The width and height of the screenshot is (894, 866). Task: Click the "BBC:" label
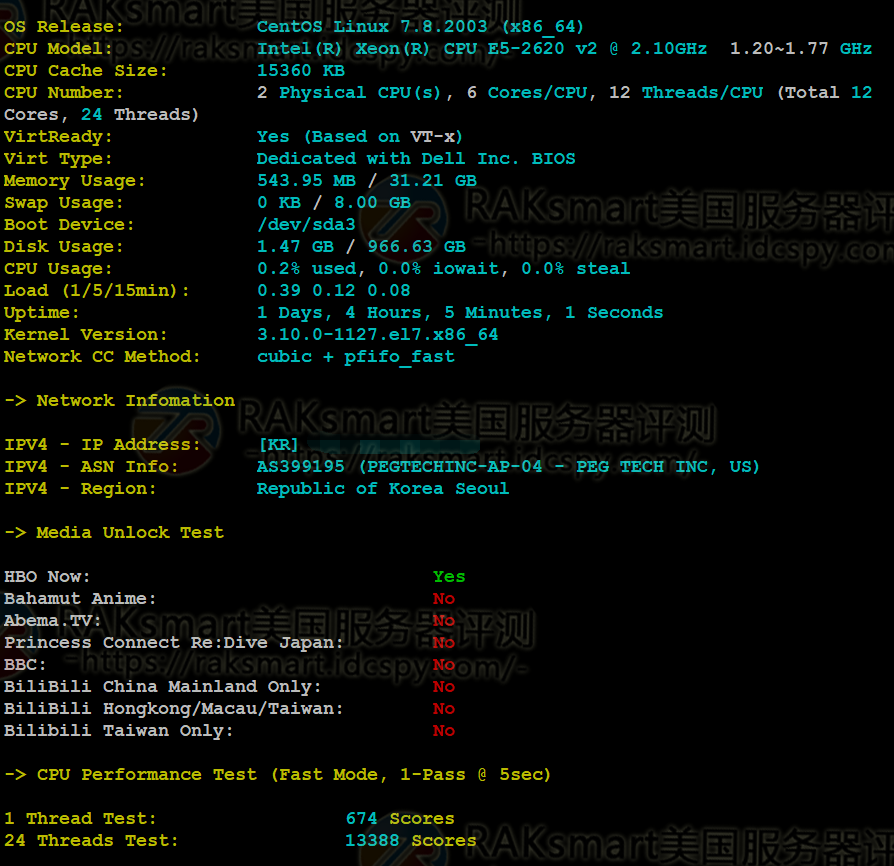click(25, 665)
